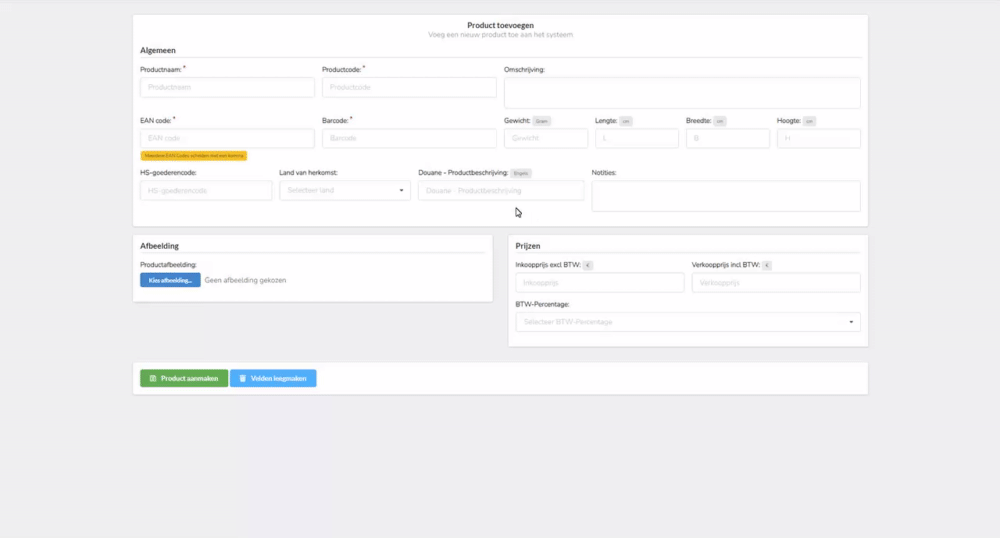Image resolution: width=1000 pixels, height=538 pixels.
Task: Click the cm badge next to Lengte
Action: tap(626, 121)
